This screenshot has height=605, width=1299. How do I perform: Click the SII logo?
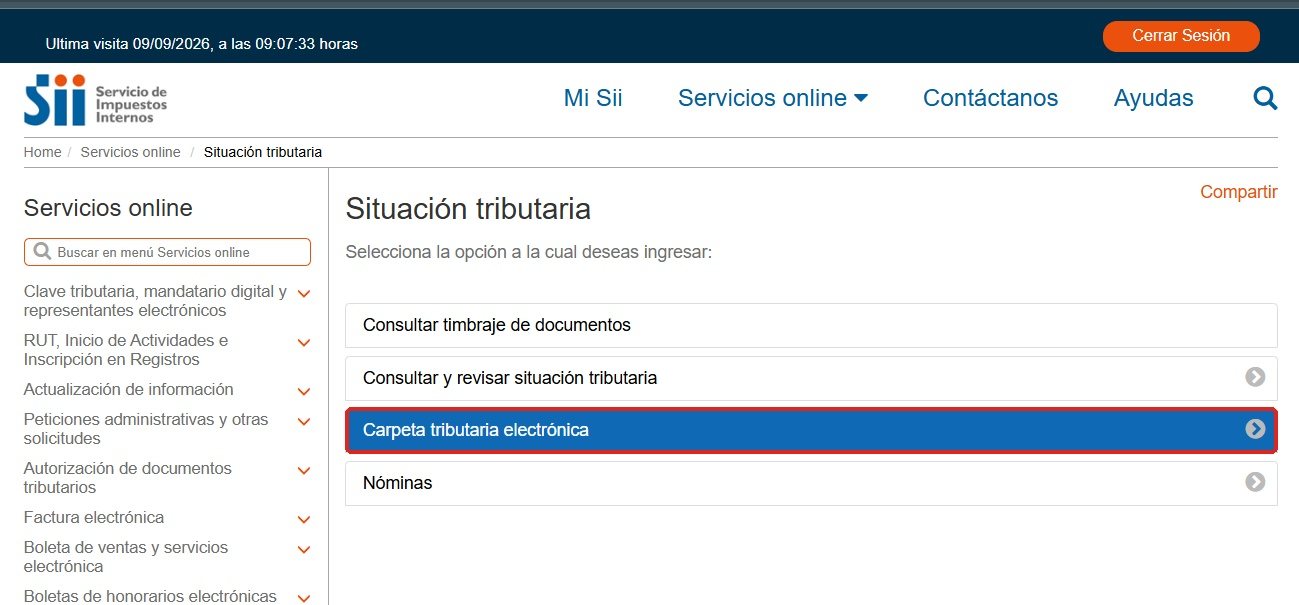coord(96,100)
